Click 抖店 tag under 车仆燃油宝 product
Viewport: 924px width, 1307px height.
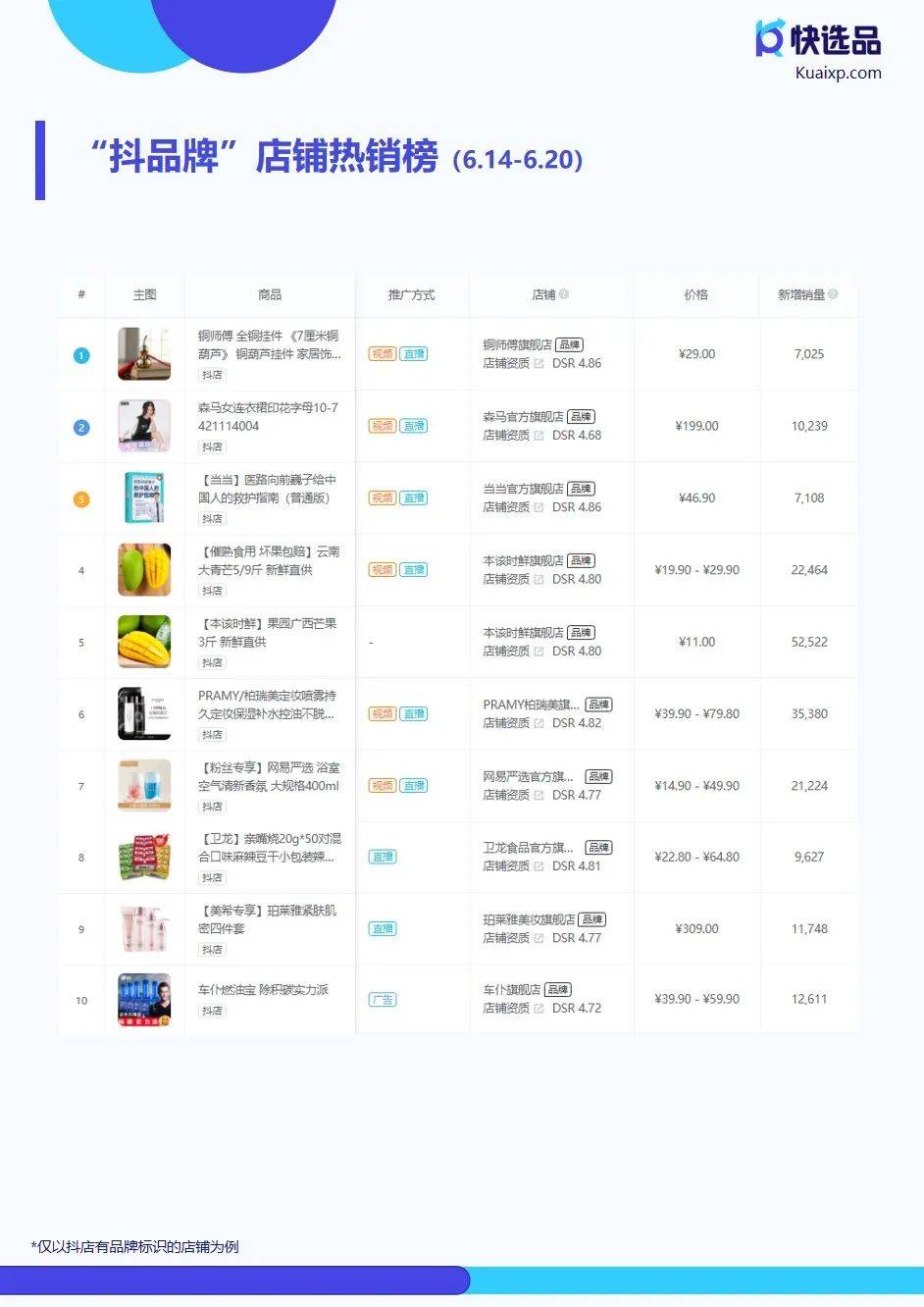pyautogui.click(x=212, y=1011)
